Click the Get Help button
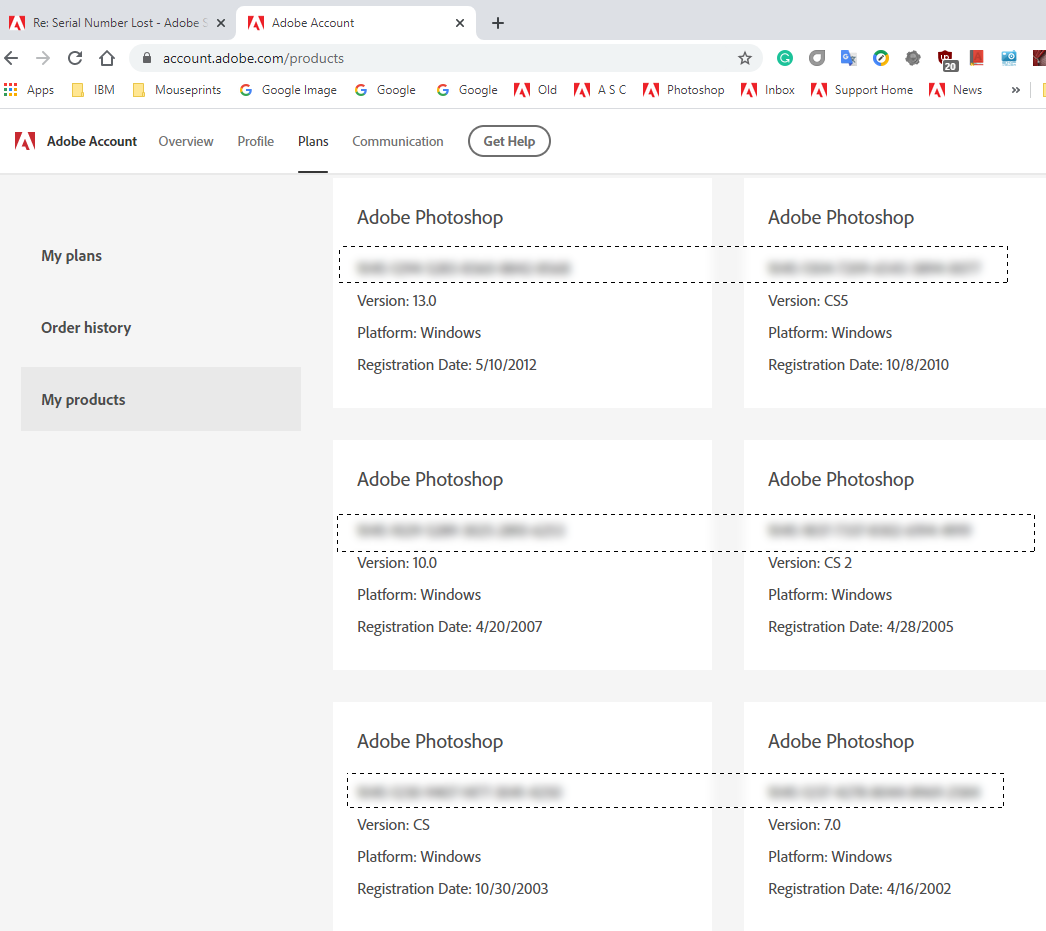This screenshot has height=931, width=1046. click(x=509, y=141)
